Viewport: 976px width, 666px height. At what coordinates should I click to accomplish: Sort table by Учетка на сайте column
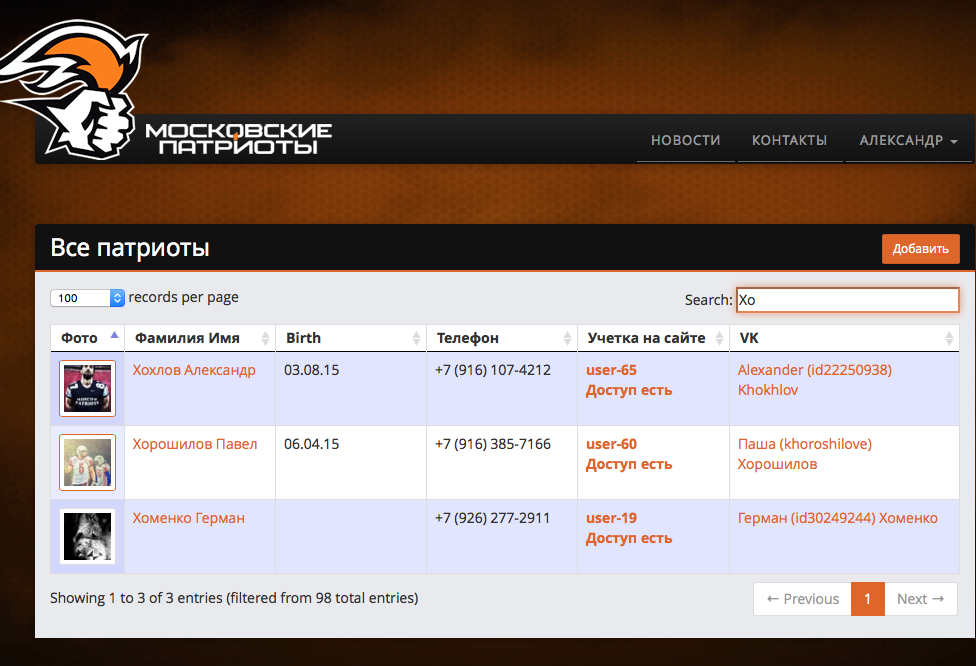654,338
